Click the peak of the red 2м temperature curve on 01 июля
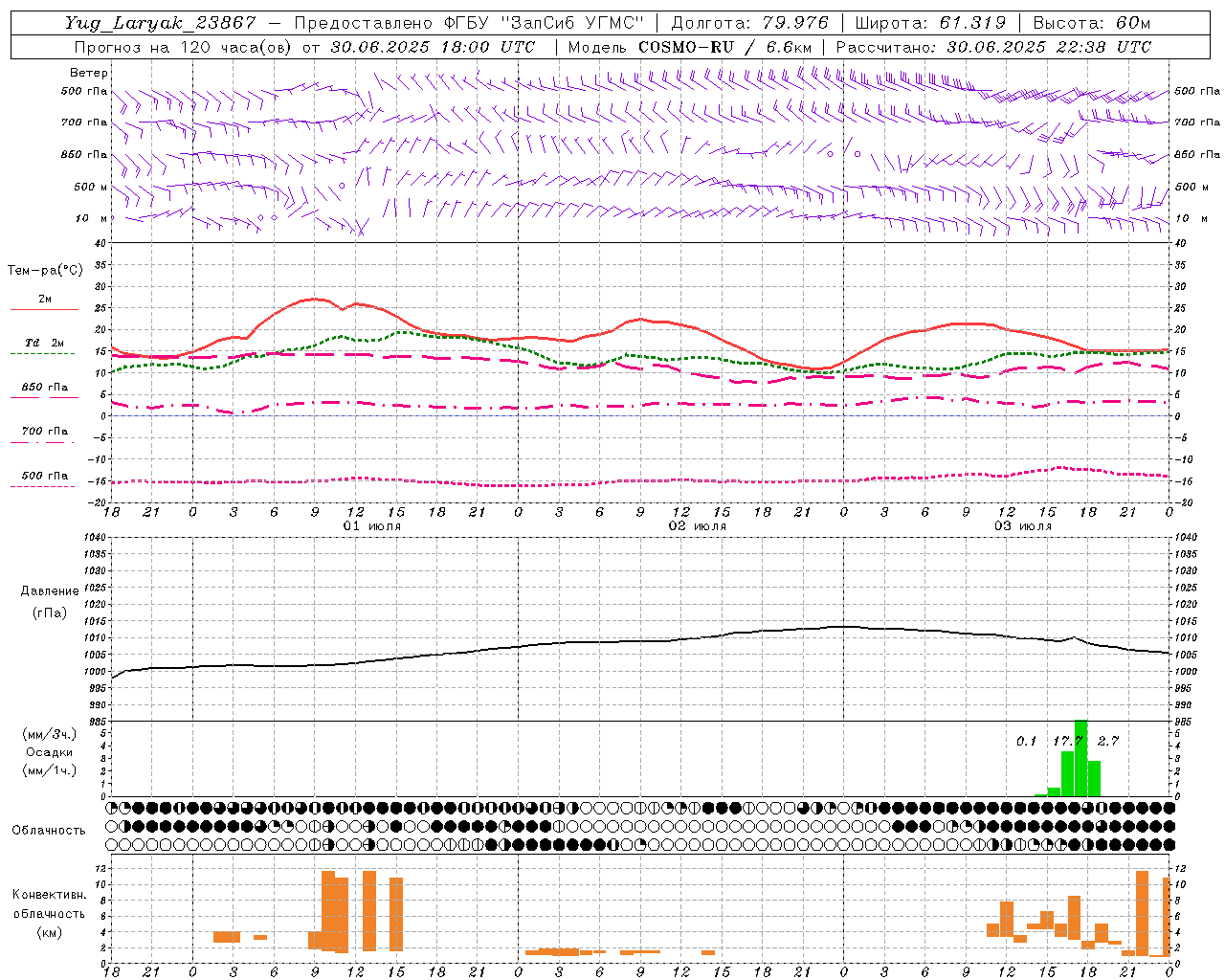 point(315,299)
